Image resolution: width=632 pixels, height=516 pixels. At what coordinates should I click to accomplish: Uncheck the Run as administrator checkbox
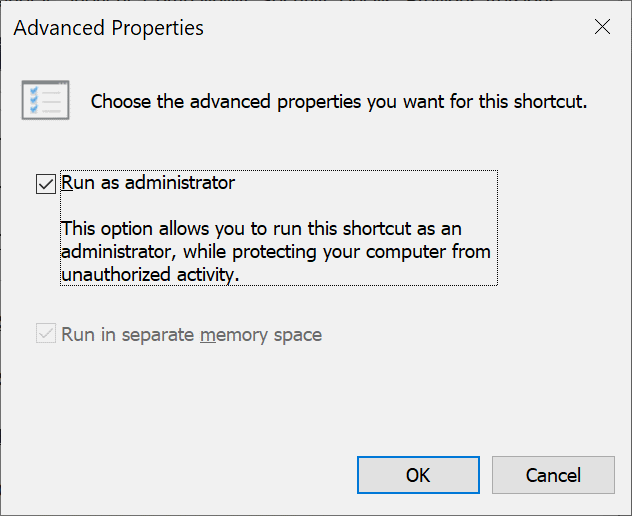[x=46, y=184]
